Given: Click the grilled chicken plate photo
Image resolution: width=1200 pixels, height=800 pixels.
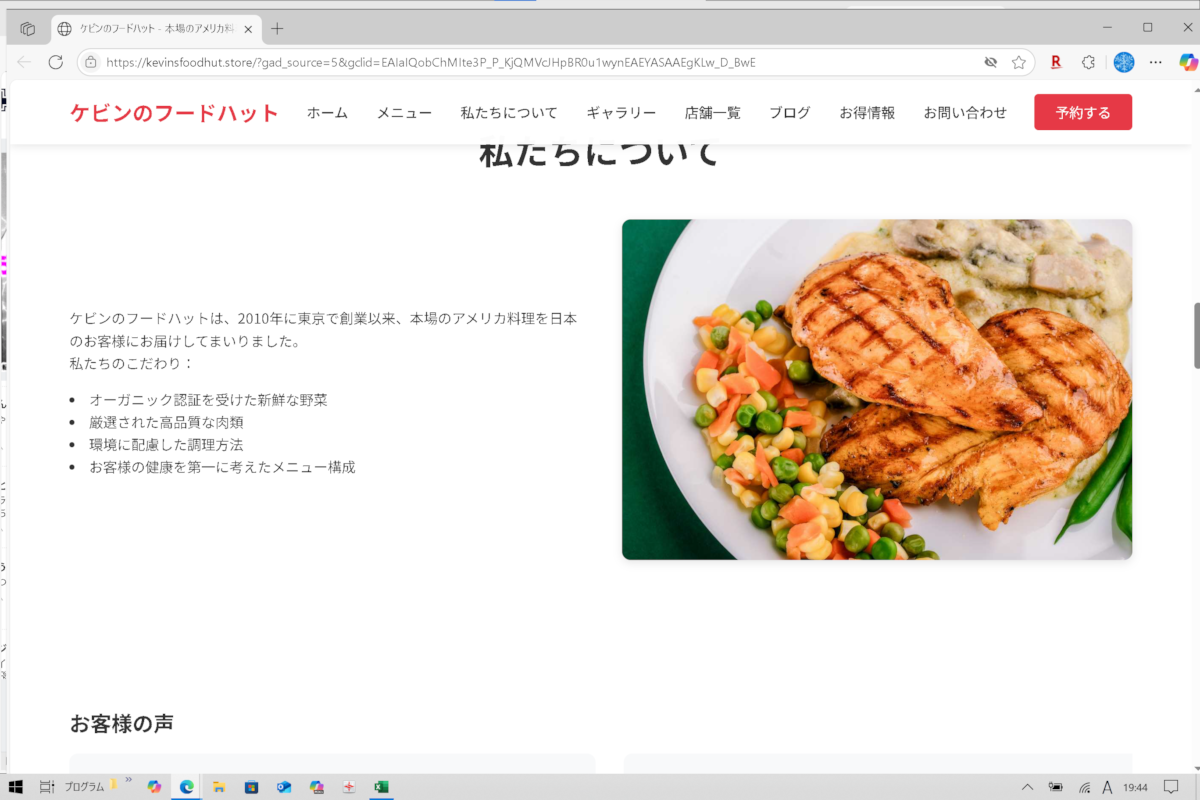Looking at the screenshot, I should (x=877, y=389).
